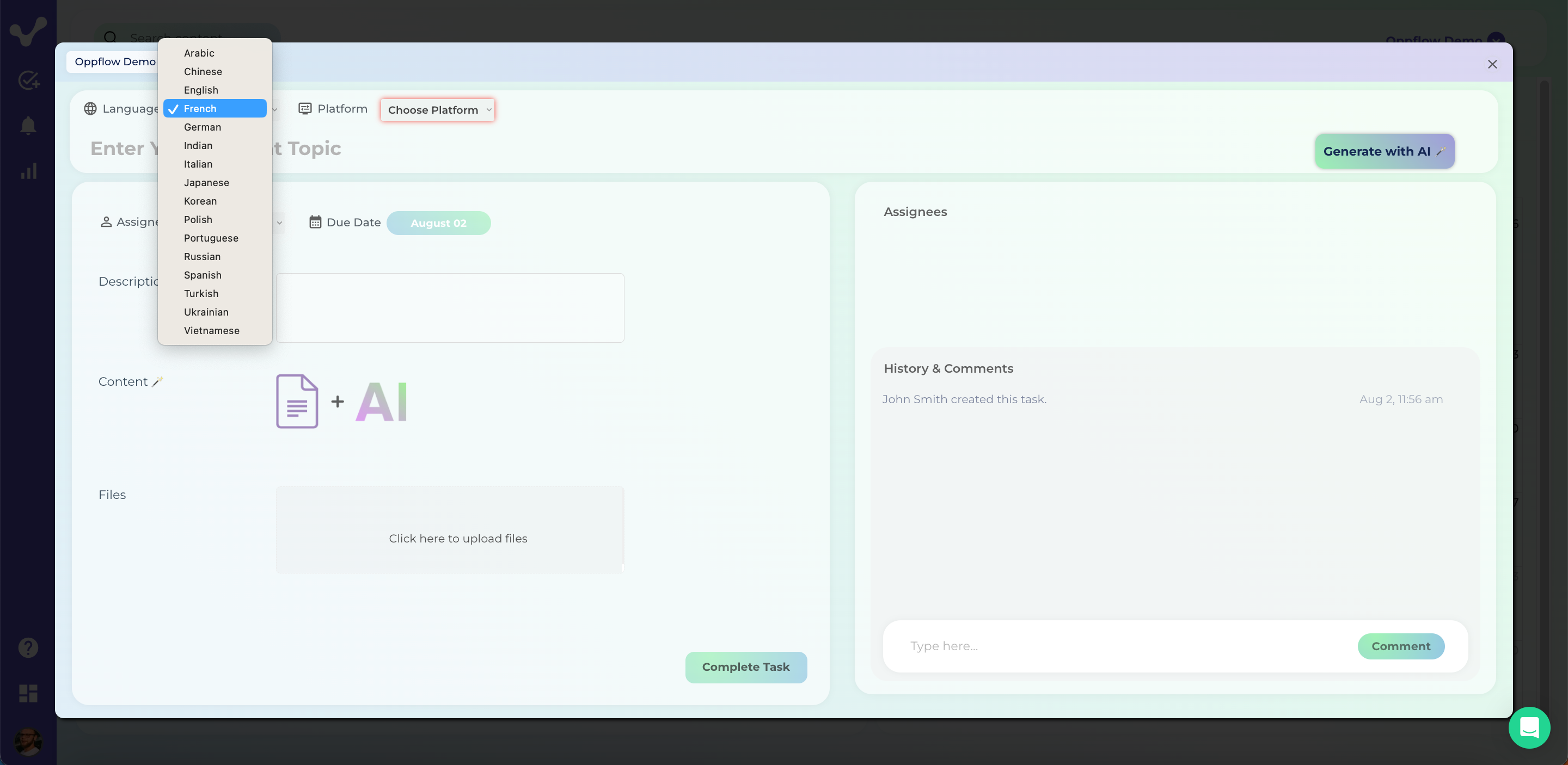The image size is (1568, 765).
Task: Click your profile avatar at sidebar bottom
Action: coord(27,741)
